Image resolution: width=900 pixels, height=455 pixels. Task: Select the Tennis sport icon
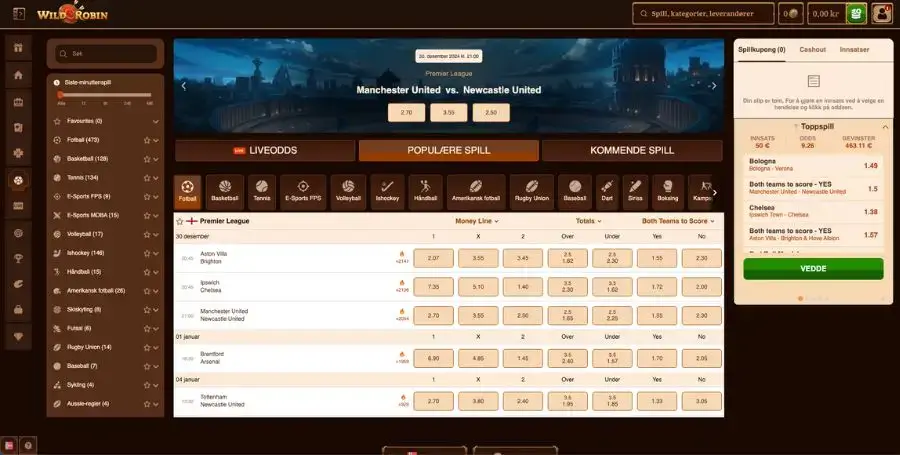[262, 192]
